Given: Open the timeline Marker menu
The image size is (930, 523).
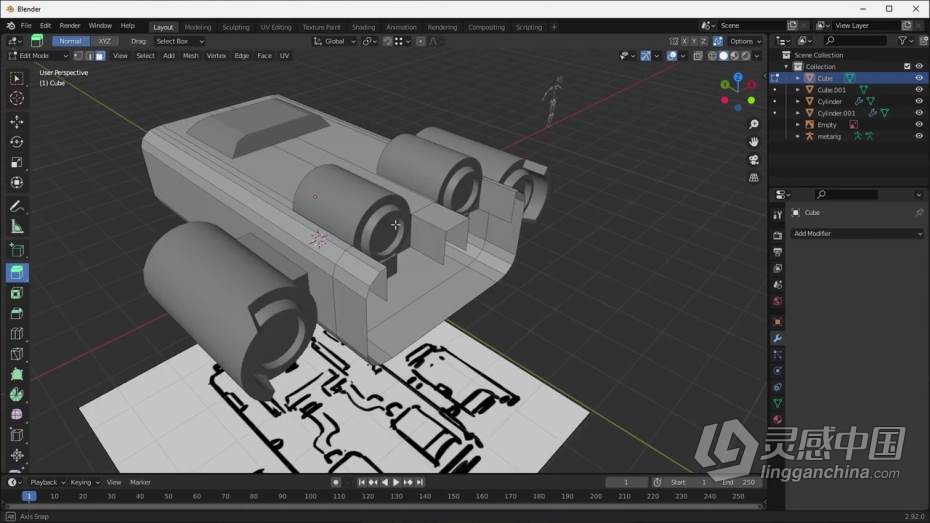Looking at the screenshot, I should point(140,483).
